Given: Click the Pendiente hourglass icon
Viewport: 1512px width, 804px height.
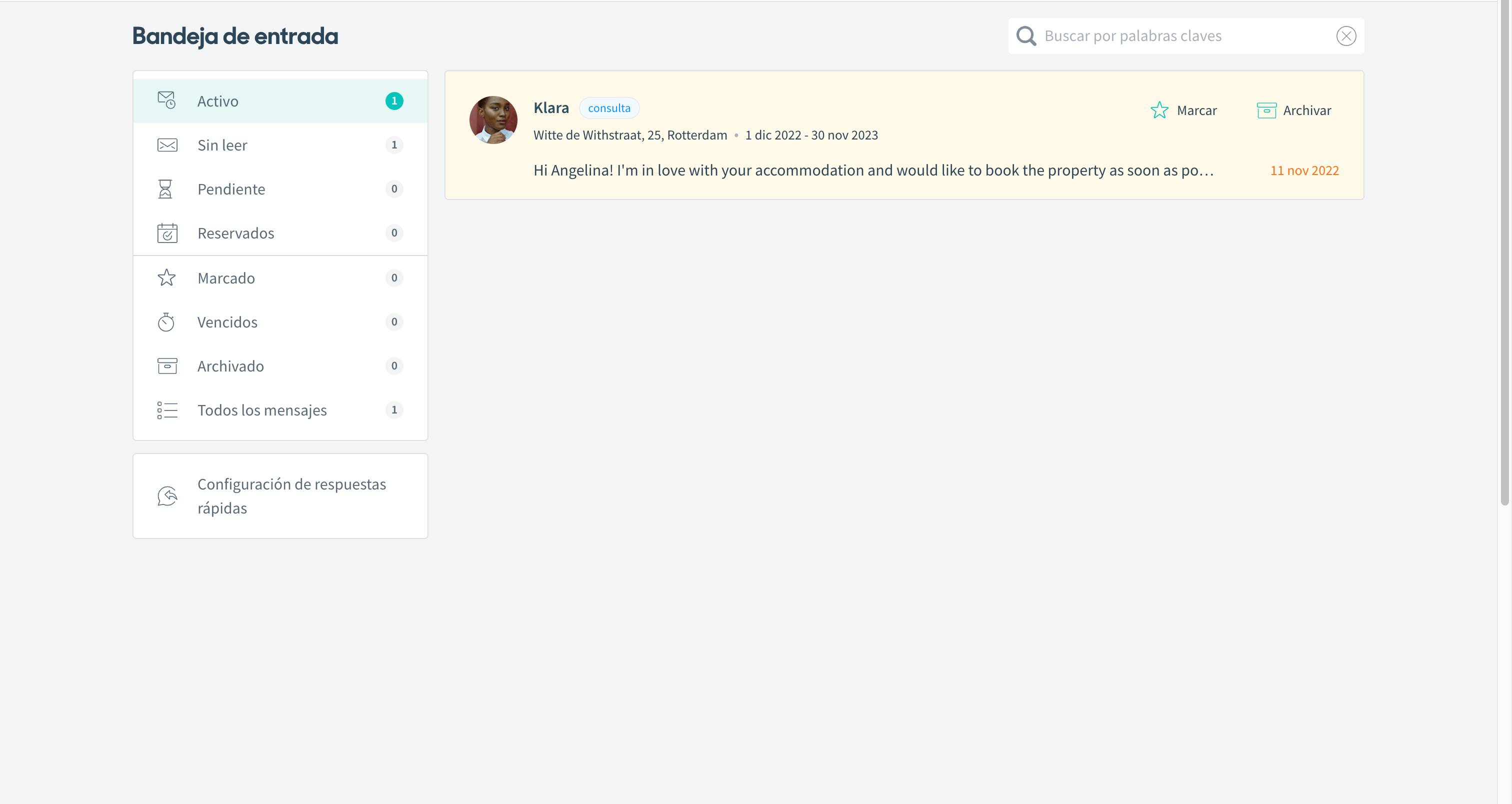Looking at the screenshot, I should [x=165, y=189].
